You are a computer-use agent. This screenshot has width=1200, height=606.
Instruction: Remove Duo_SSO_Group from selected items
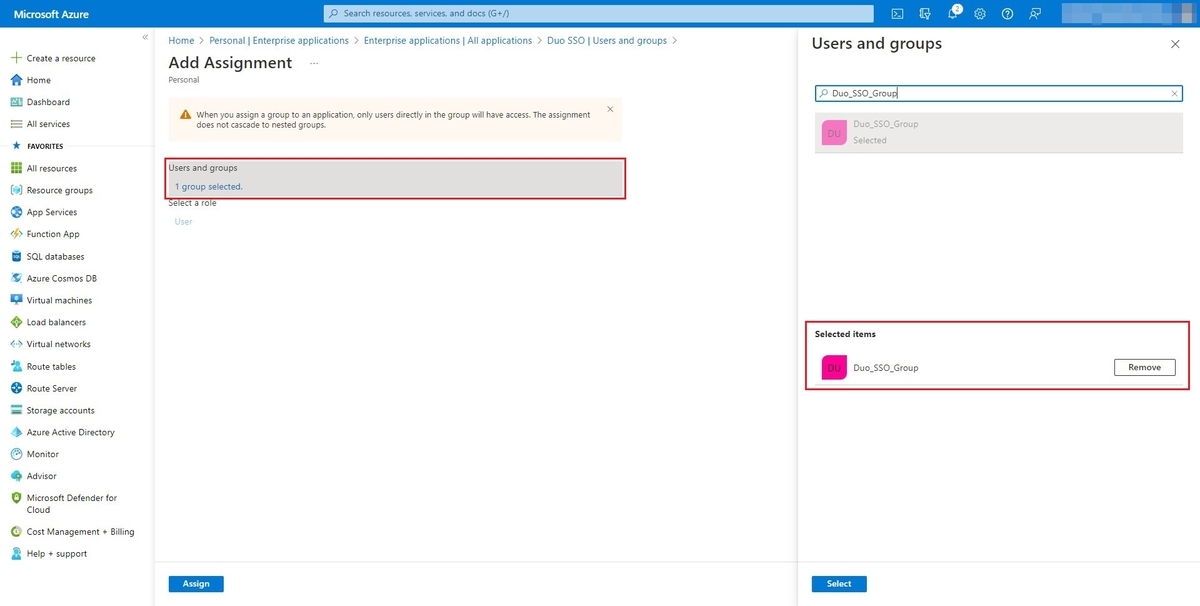pos(1145,368)
